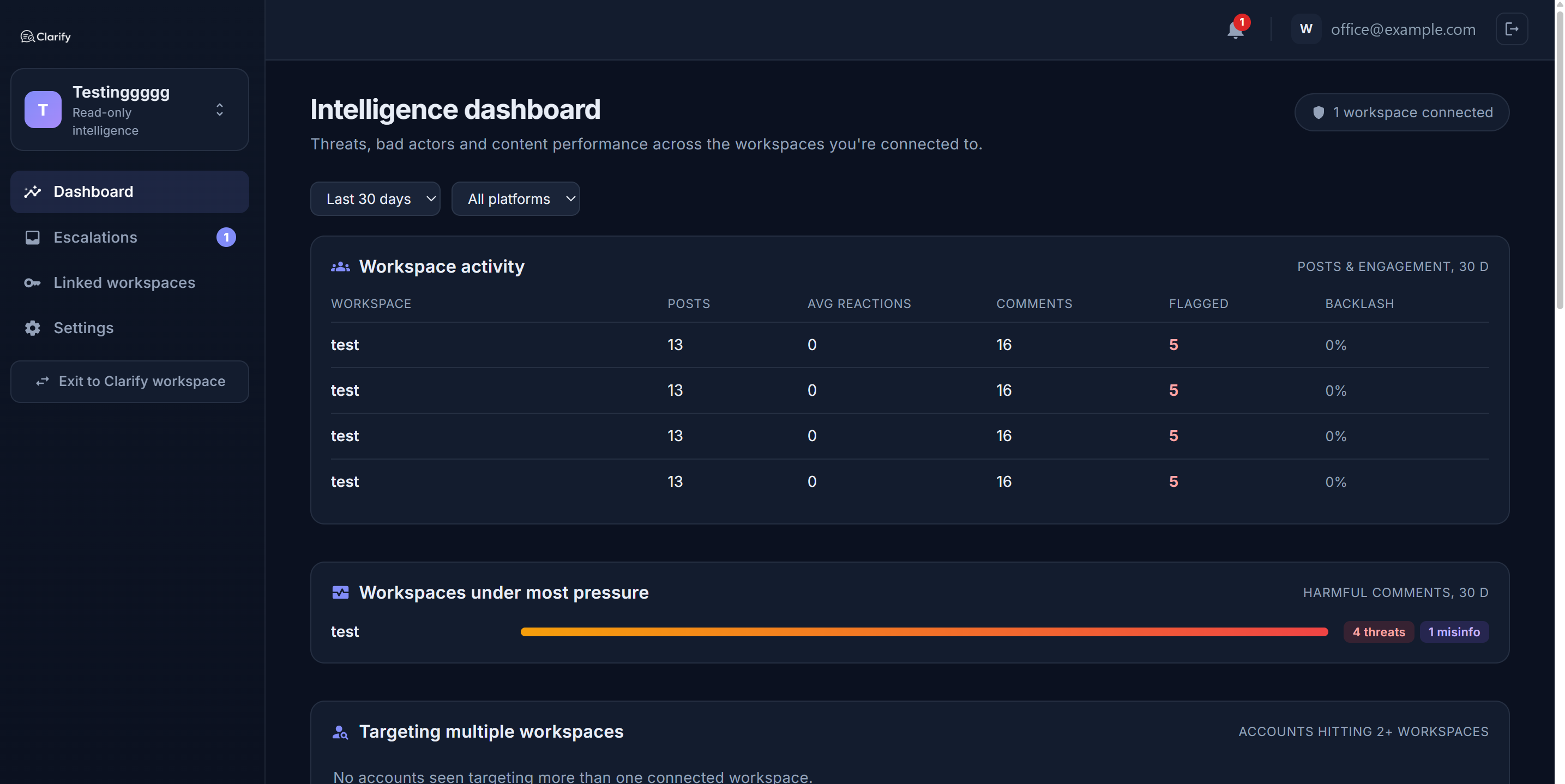This screenshot has width=1565, height=784.
Task: Click the Targeting multiple workspaces person icon
Action: click(x=340, y=732)
